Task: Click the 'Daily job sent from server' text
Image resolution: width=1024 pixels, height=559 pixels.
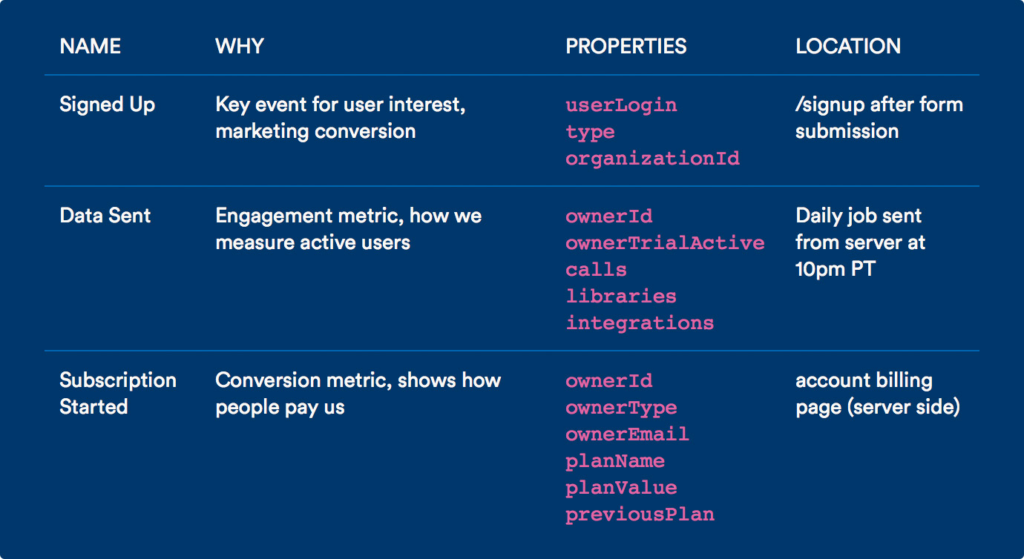Action: 860,229
